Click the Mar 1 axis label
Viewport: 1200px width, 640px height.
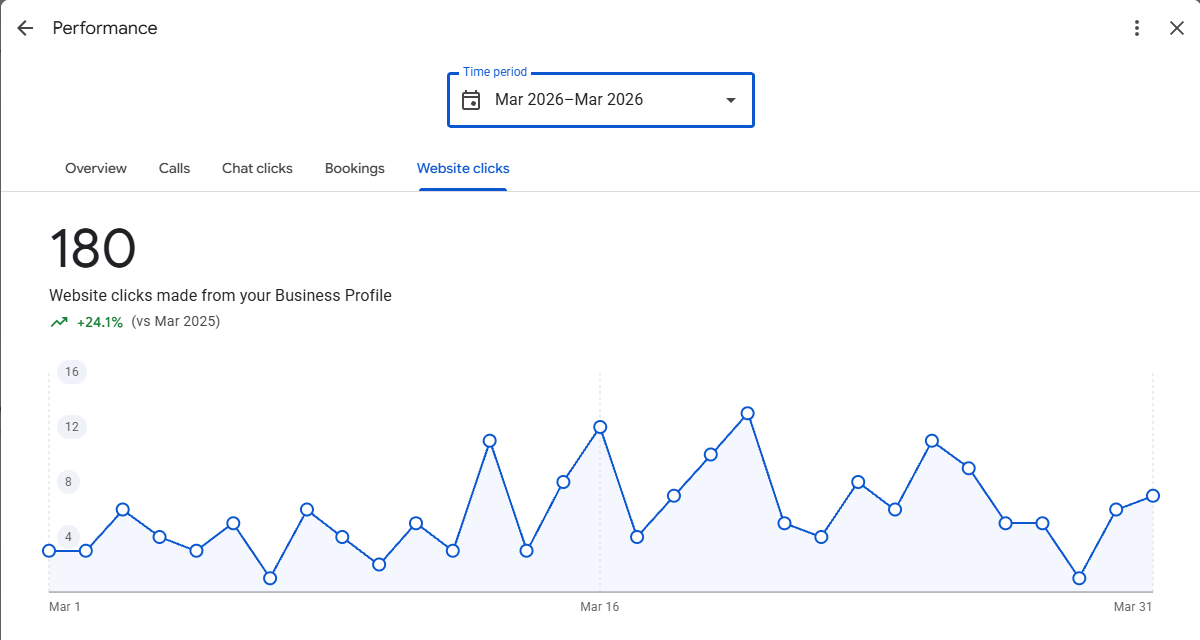click(x=65, y=607)
